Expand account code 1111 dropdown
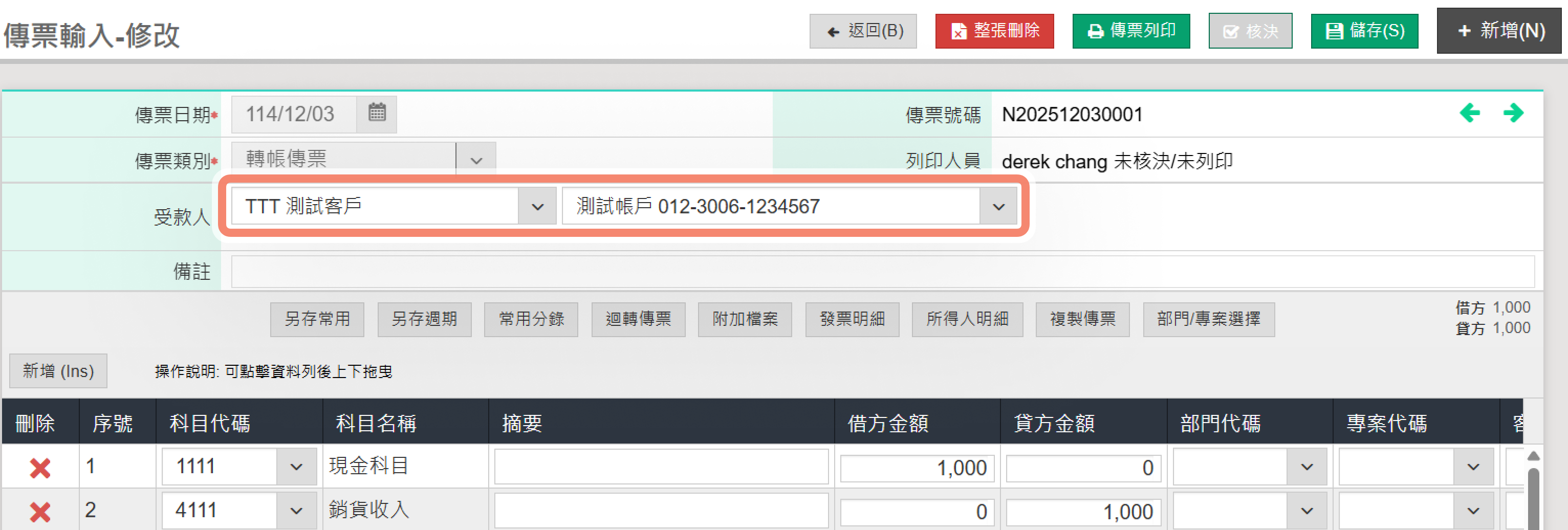Image resolution: width=1568 pixels, height=530 pixels. (296, 467)
